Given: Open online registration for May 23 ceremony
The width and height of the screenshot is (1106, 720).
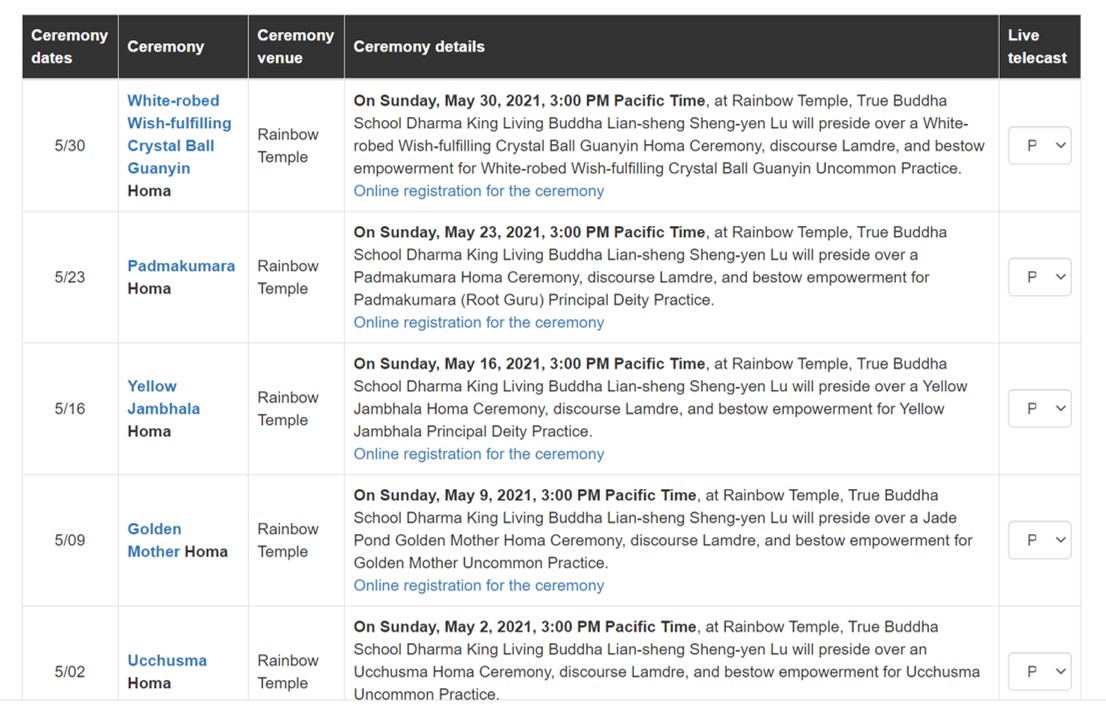Looking at the screenshot, I should [x=479, y=322].
